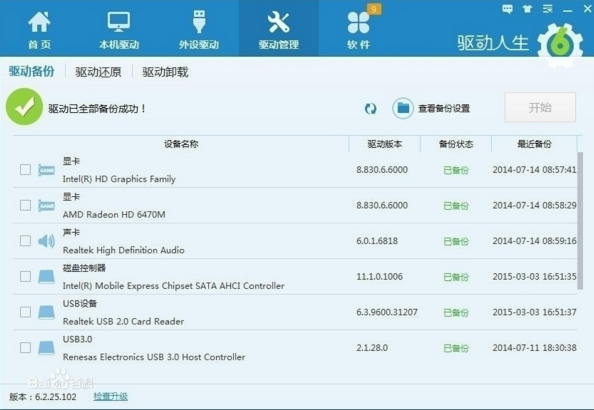Viewport: 594px width, 410px height.
Task: Open 软件 clover icon tab
Action: point(358,23)
